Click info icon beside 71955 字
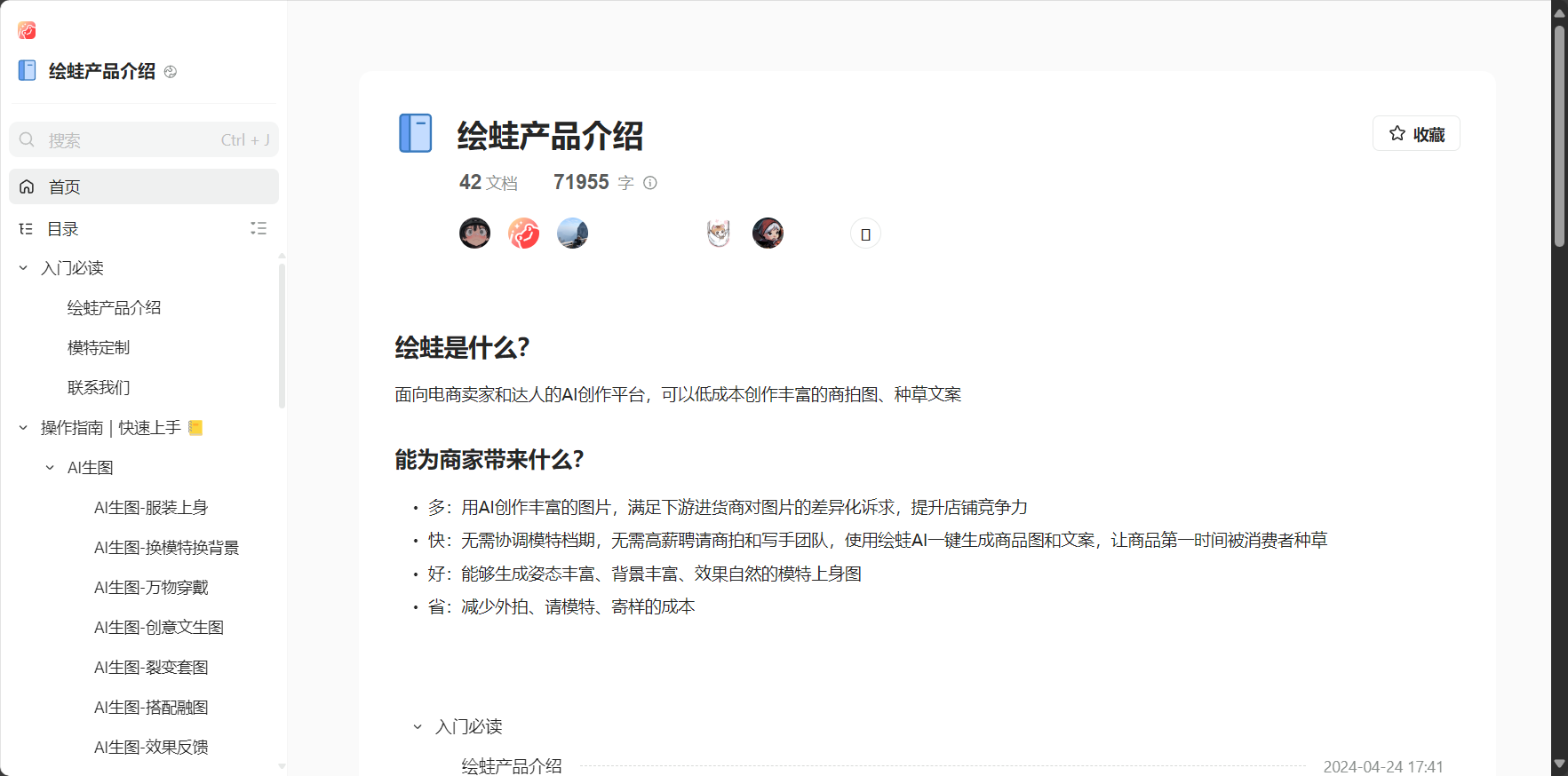This screenshot has width=1568, height=776. tap(650, 183)
